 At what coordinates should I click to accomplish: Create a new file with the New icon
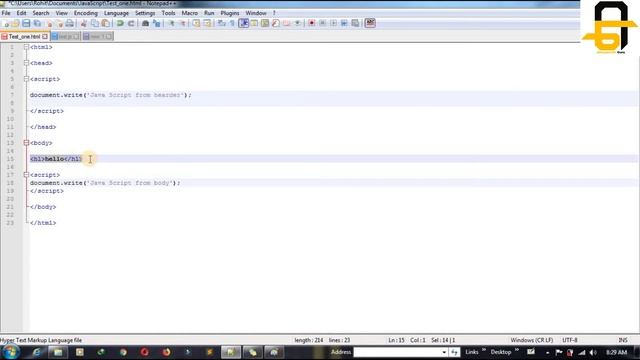tap(6, 23)
